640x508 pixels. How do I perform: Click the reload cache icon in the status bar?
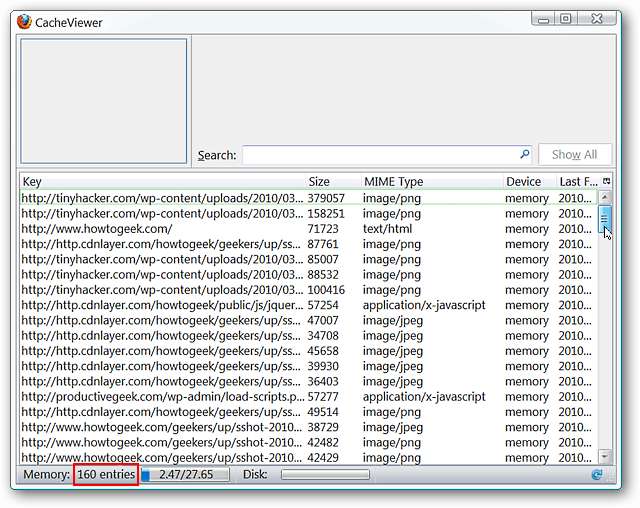597,475
